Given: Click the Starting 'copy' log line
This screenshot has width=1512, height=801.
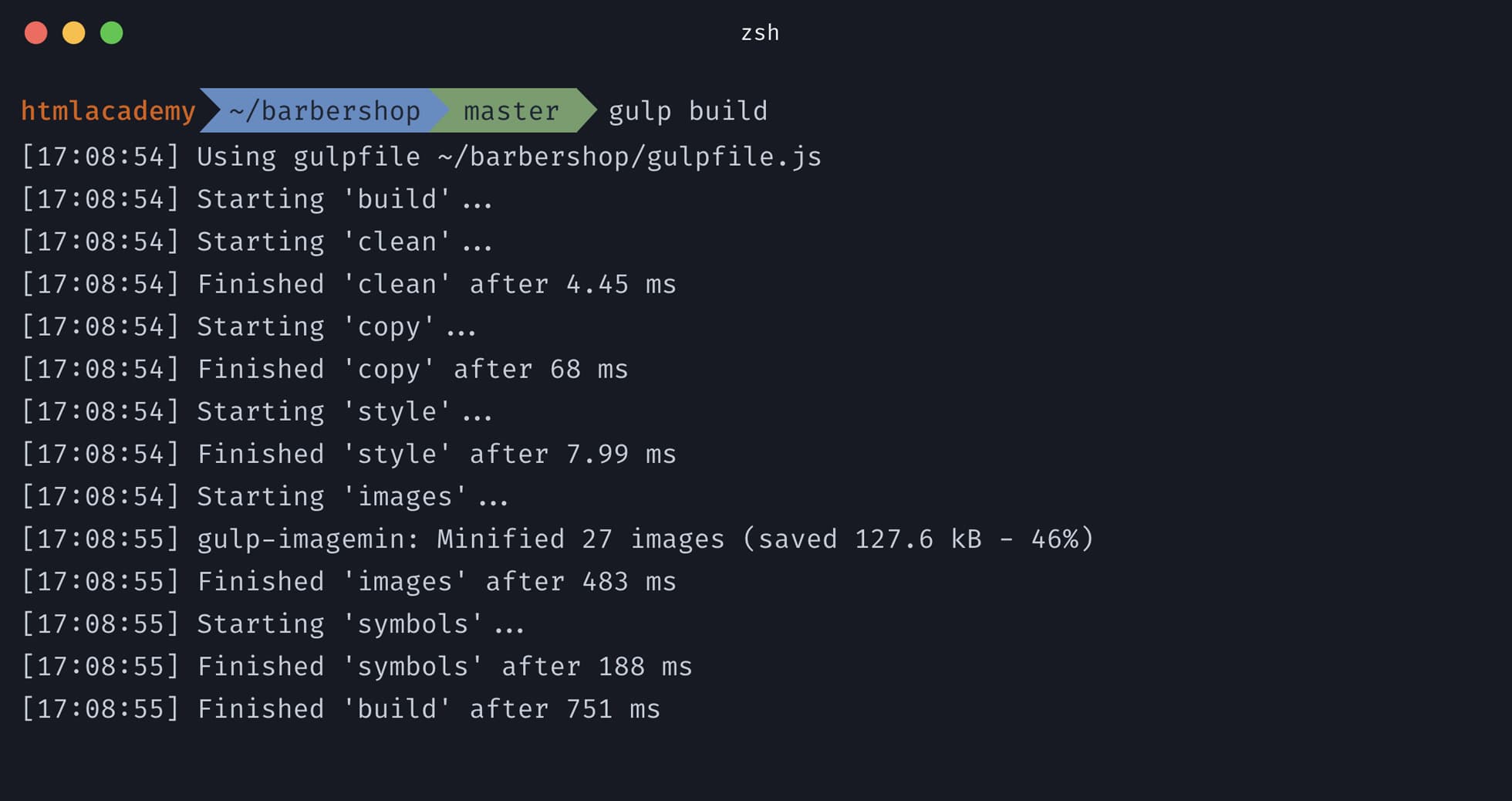Looking at the screenshot, I should click(x=248, y=326).
